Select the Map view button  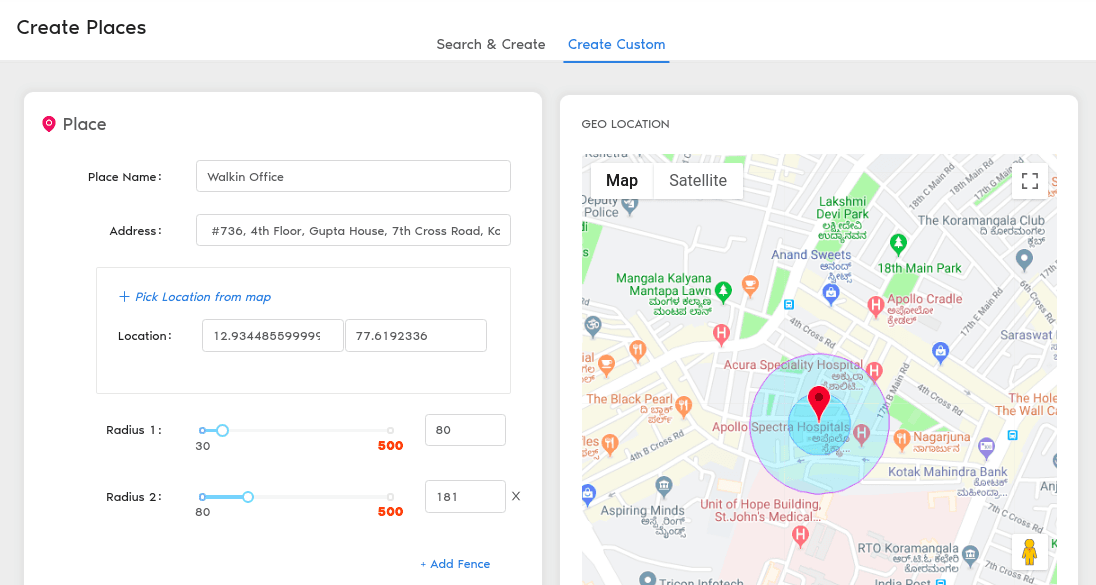click(x=622, y=181)
